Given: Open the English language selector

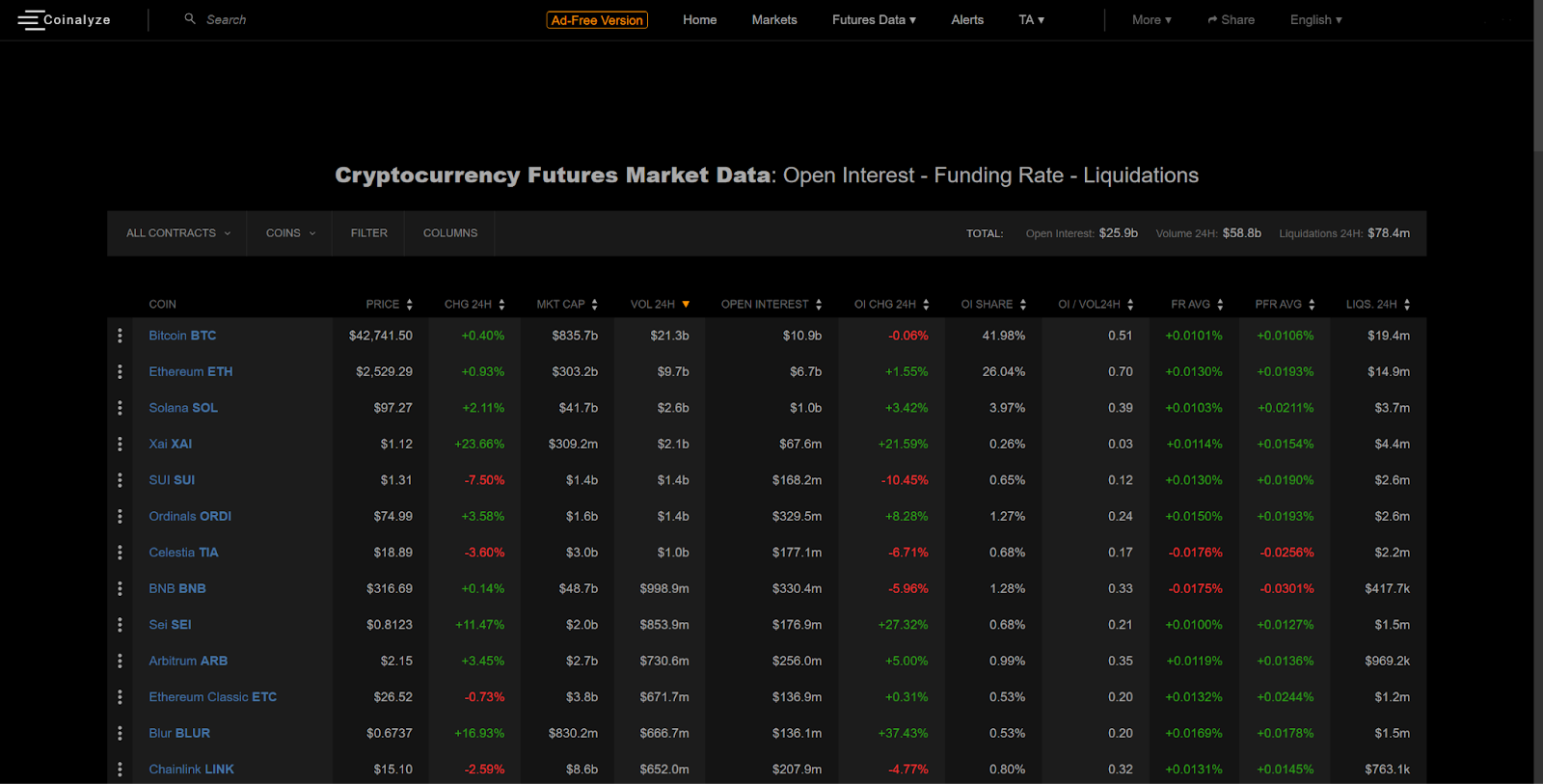Looking at the screenshot, I should click(1315, 19).
